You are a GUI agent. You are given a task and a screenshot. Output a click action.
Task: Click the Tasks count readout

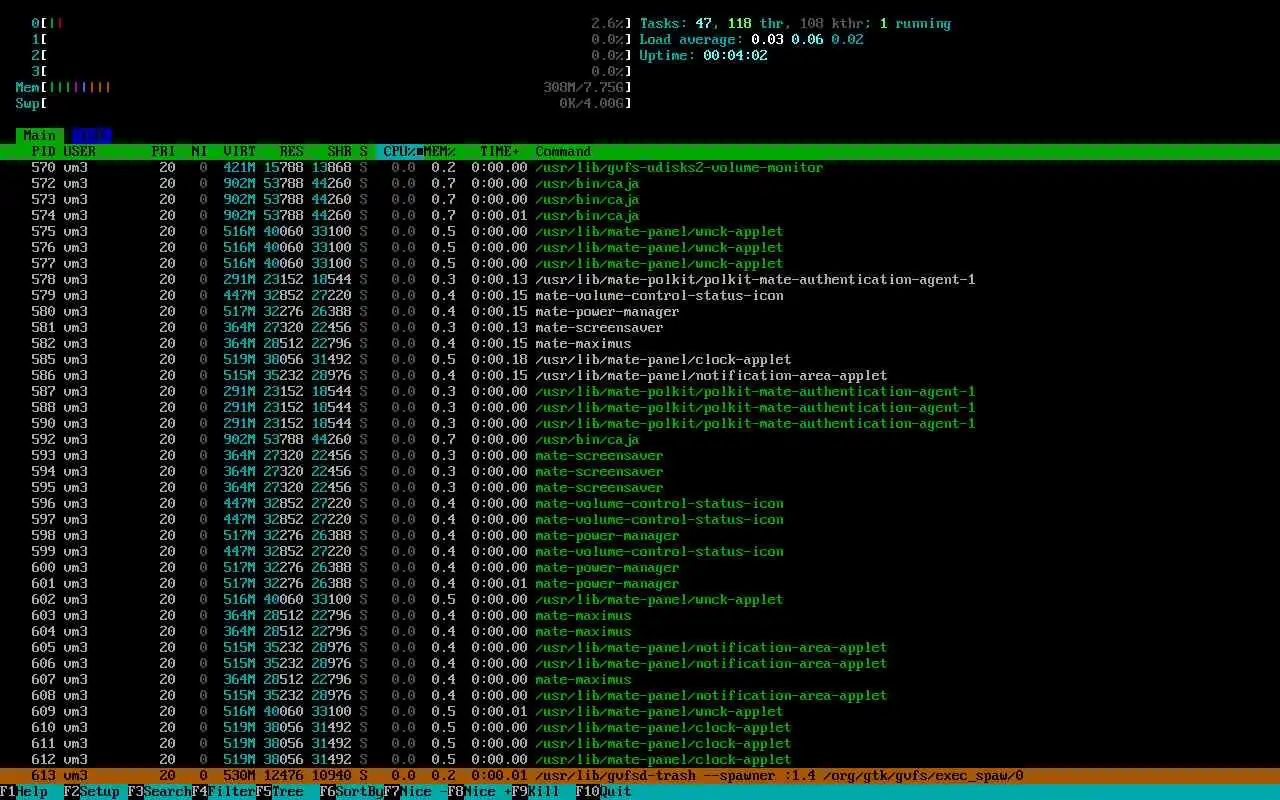(x=796, y=23)
